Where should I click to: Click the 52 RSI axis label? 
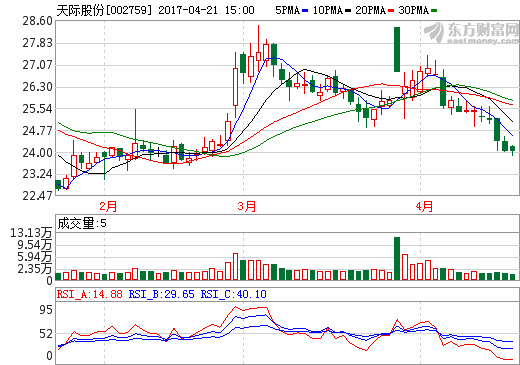(x=46, y=334)
